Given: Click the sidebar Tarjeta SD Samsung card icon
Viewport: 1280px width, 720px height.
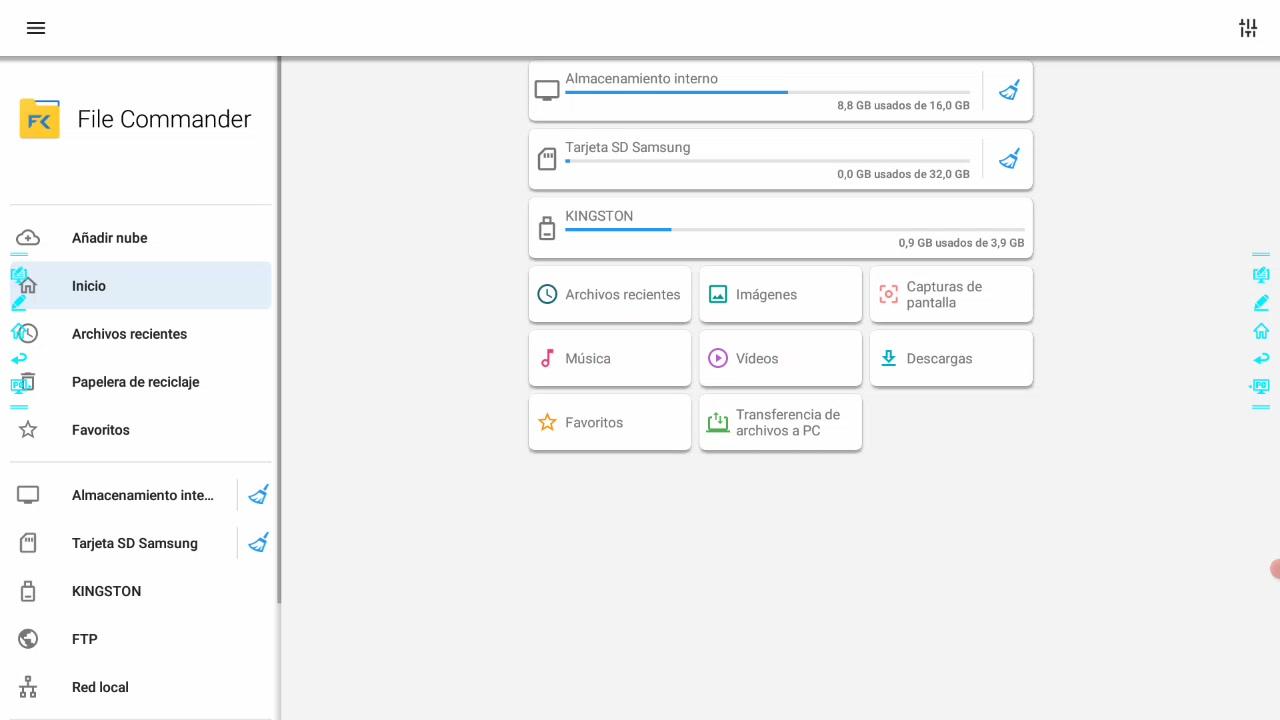Looking at the screenshot, I should (x=28, y=543).
